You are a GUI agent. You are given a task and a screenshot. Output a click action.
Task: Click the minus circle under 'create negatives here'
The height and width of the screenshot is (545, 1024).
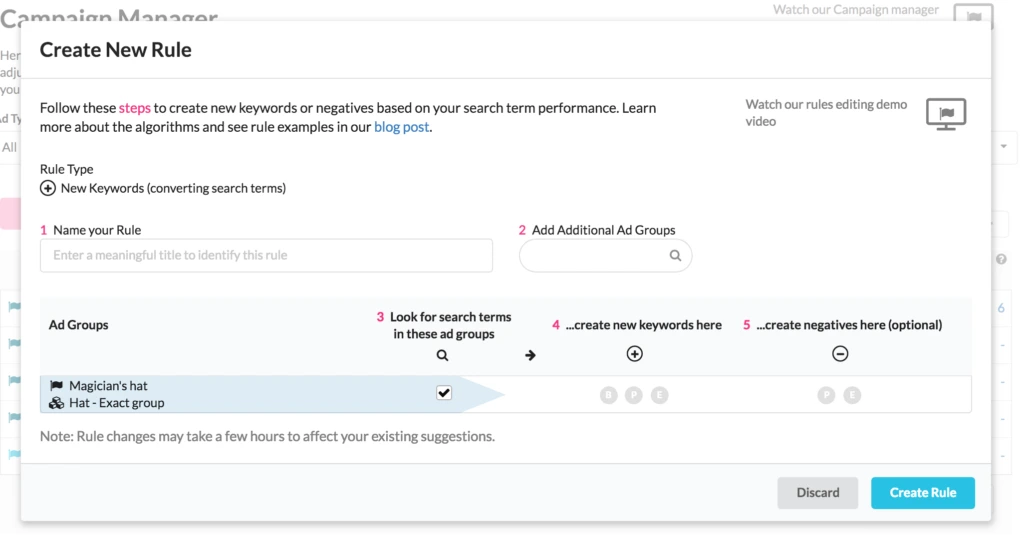840,354
